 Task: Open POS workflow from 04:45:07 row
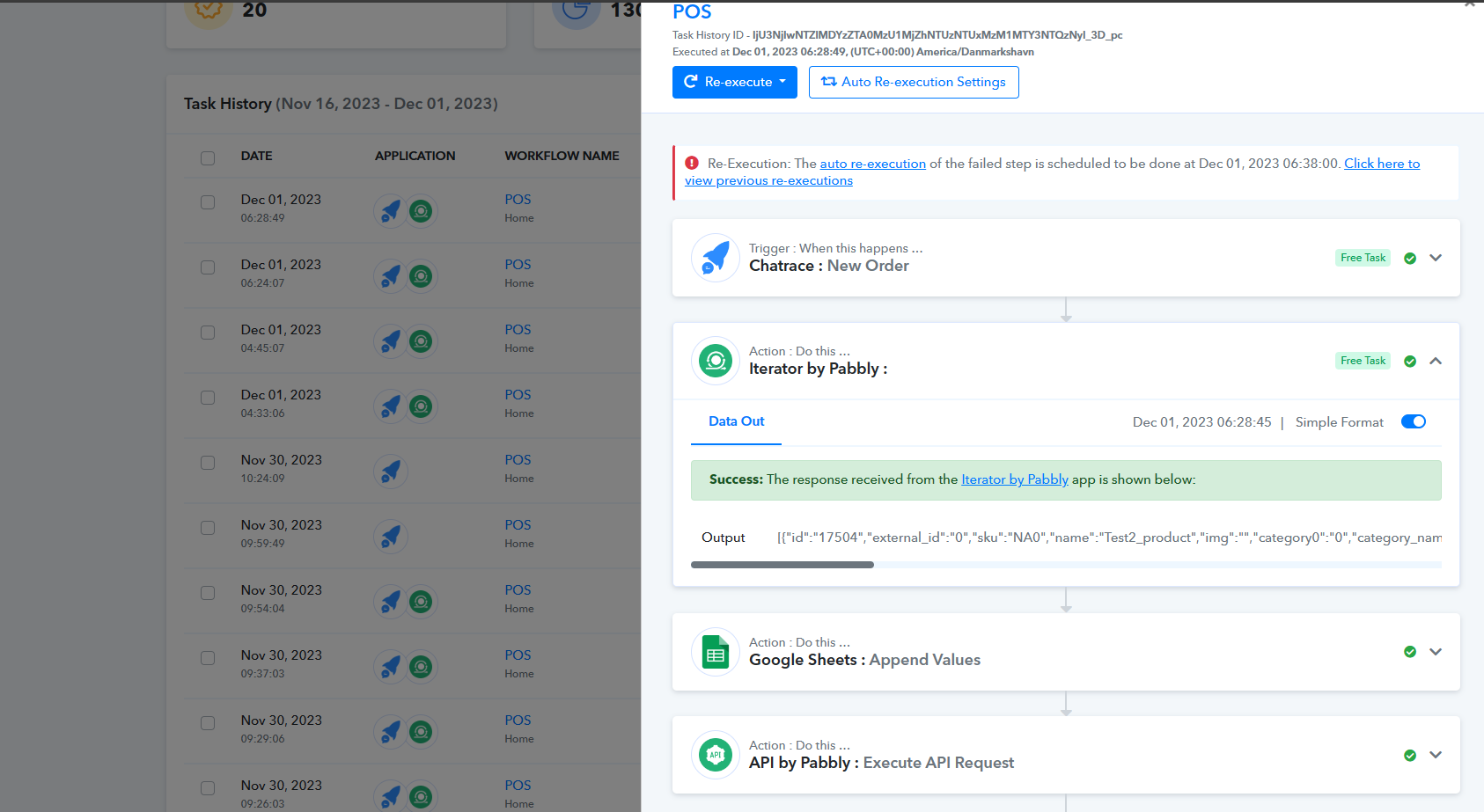[x=518, y=330]
